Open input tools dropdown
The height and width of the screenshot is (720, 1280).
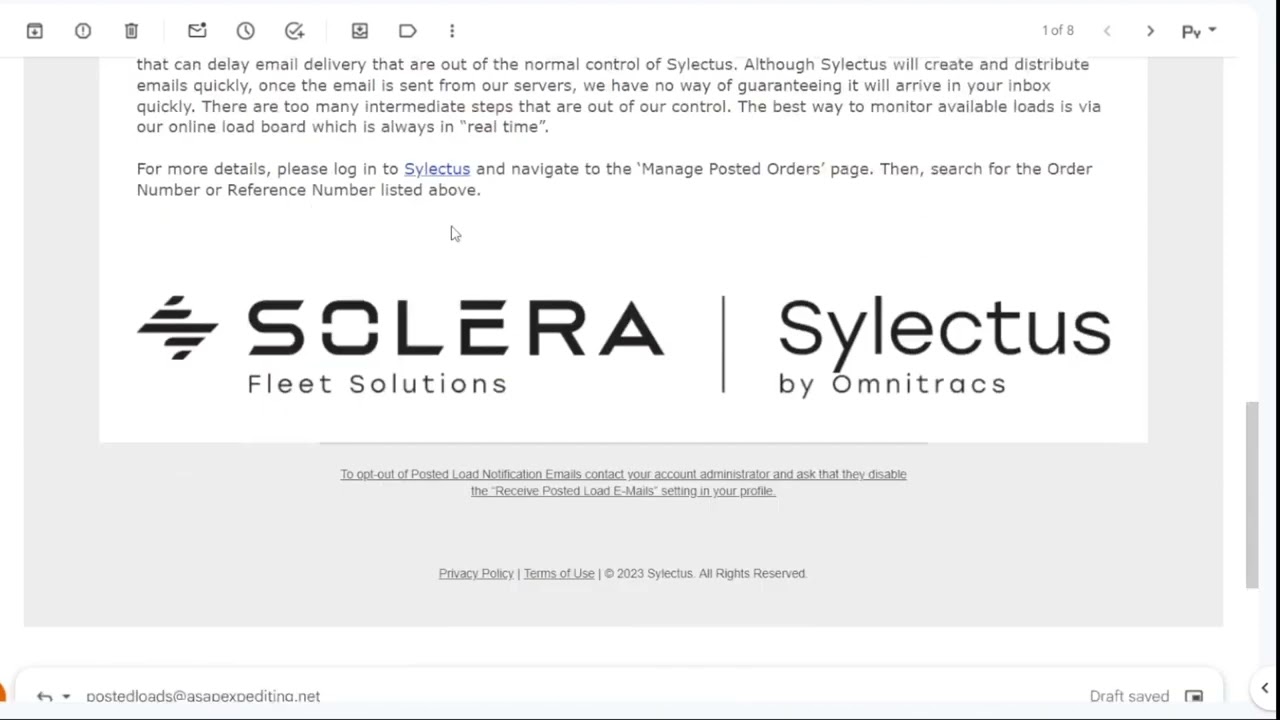[x=1199, y=31]
